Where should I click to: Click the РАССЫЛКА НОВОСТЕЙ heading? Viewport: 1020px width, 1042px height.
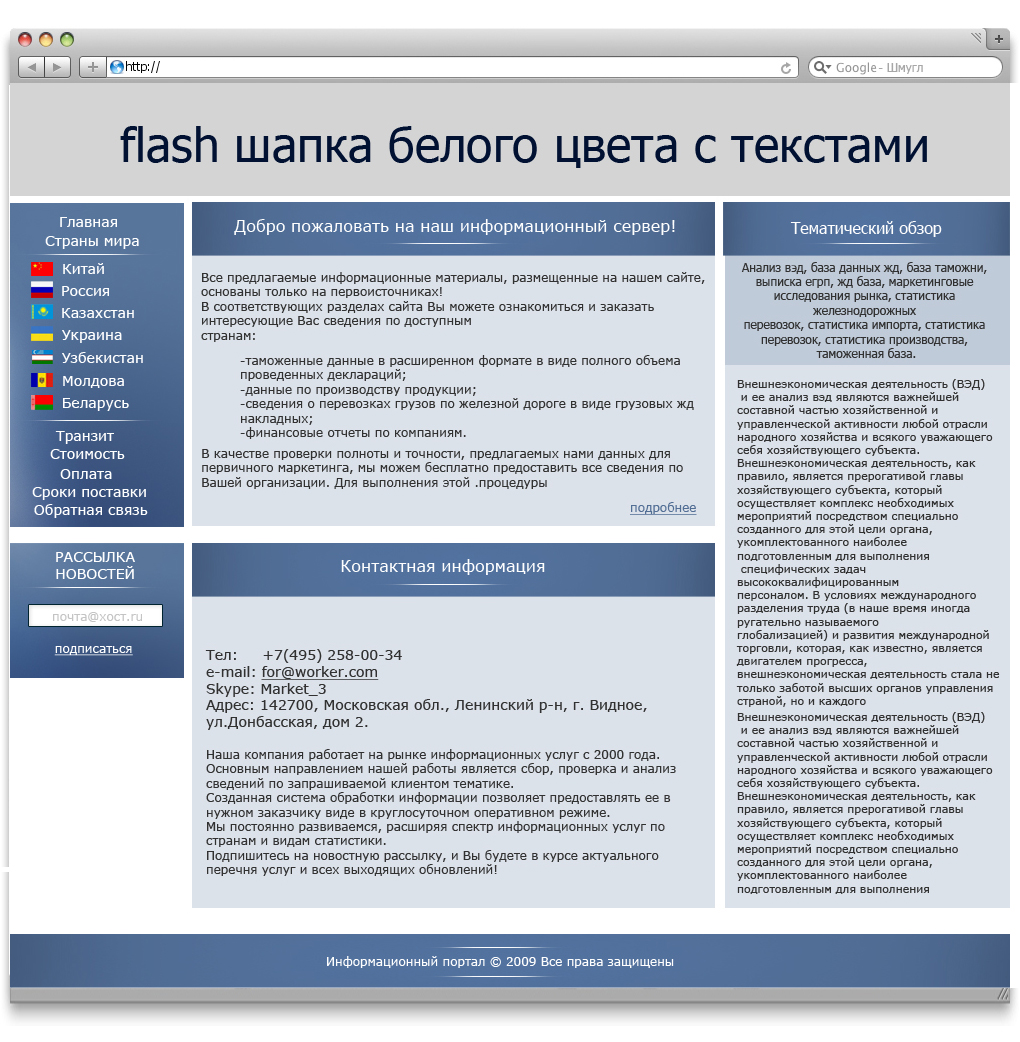(x=94, y=565)
